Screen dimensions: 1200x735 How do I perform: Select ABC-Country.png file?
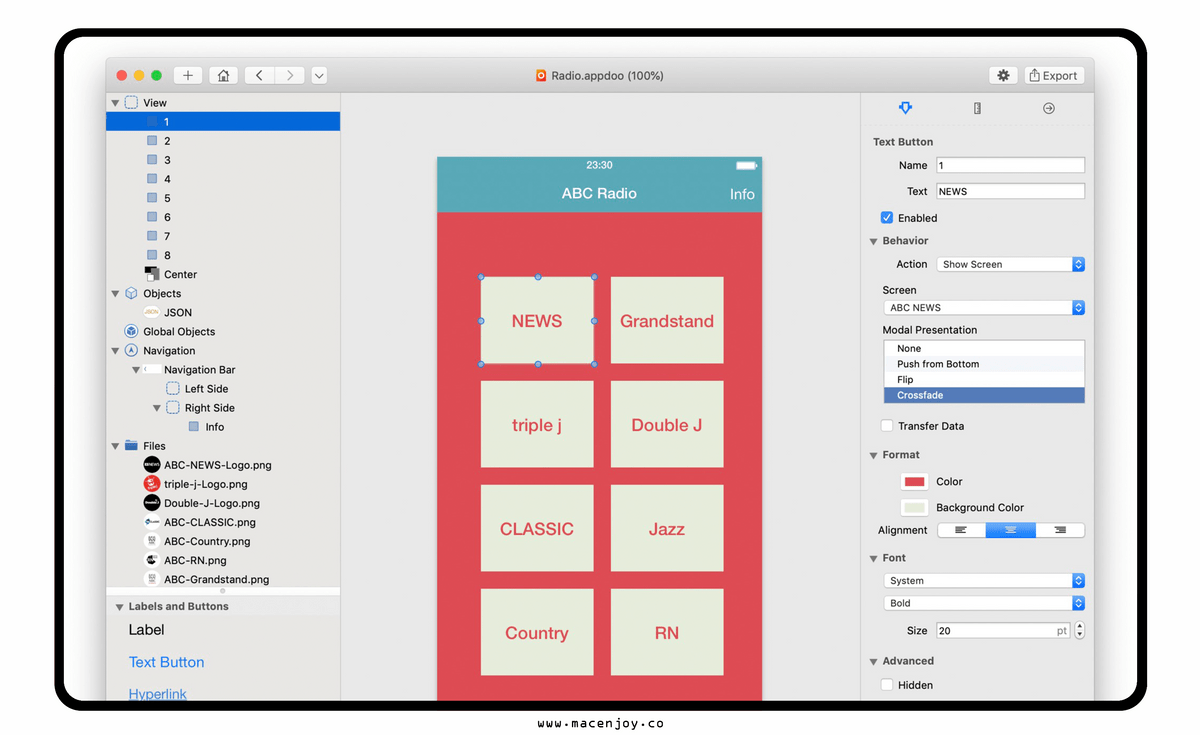click(x=207, y=541)
